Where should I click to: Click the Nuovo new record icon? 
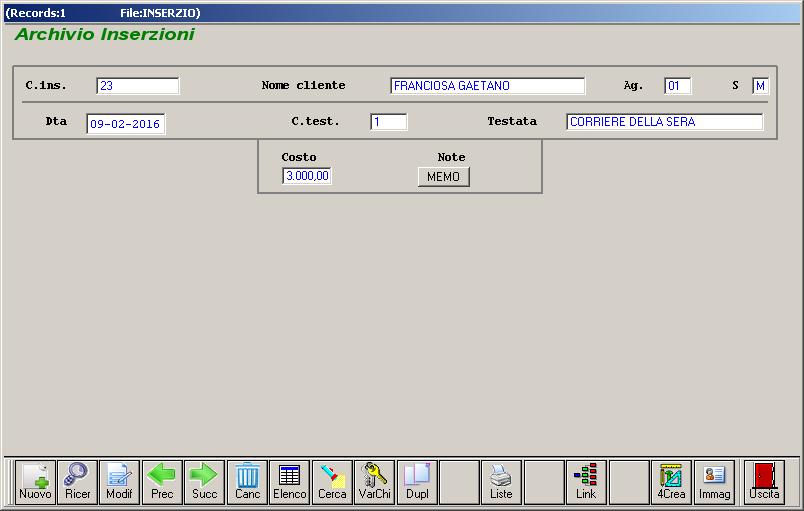pos(35,482)
